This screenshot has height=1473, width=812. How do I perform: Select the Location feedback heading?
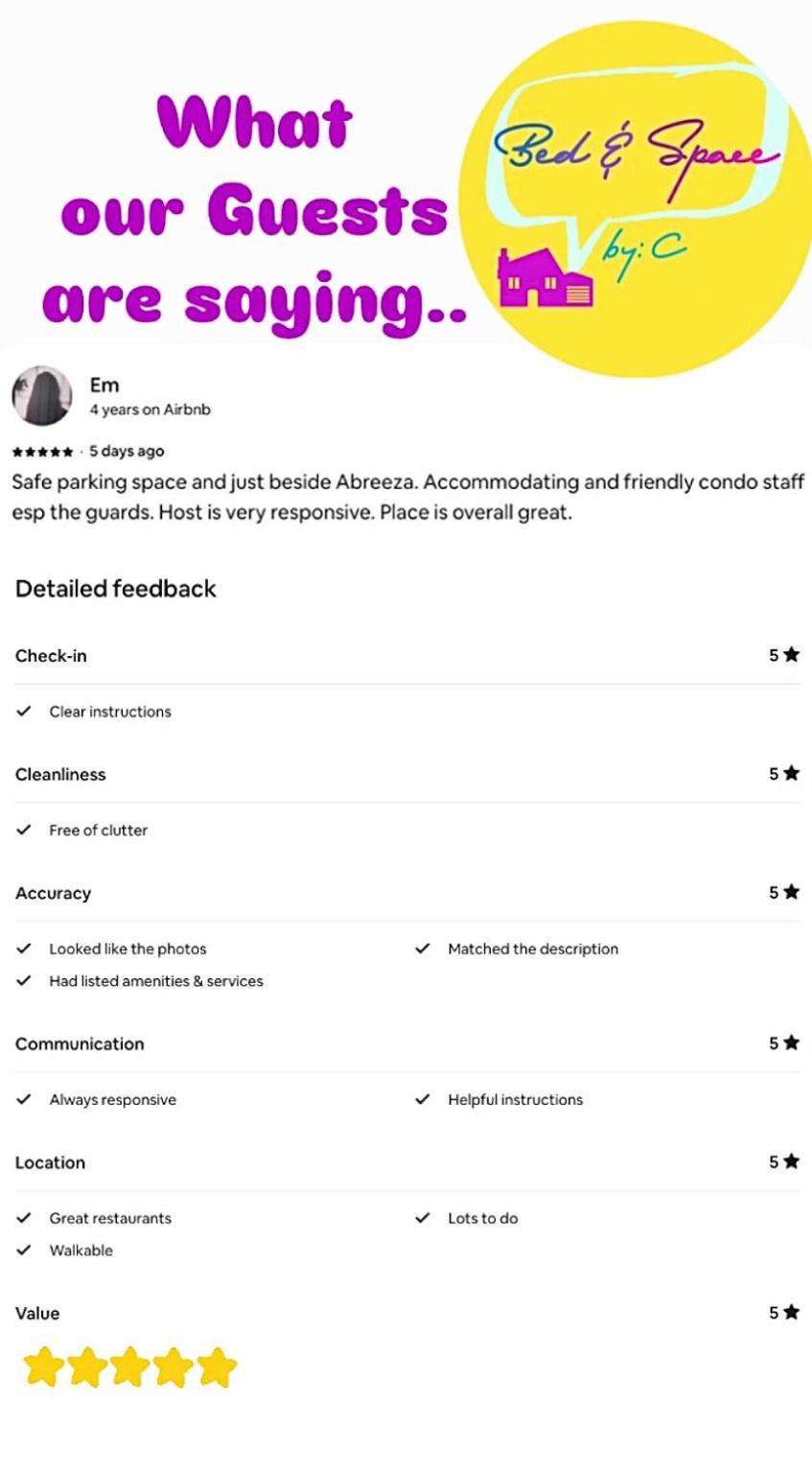[x=50, y=1163]
